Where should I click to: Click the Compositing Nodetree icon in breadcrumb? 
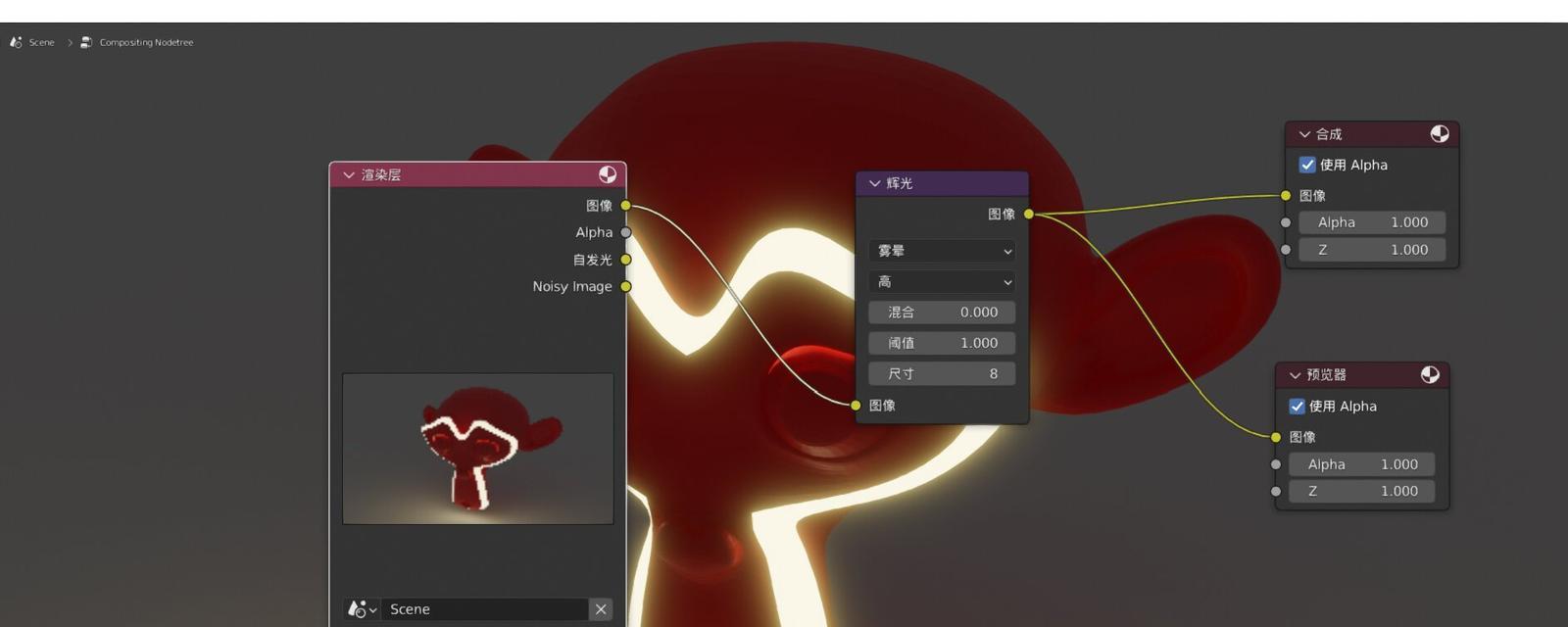tap(86, 42)
